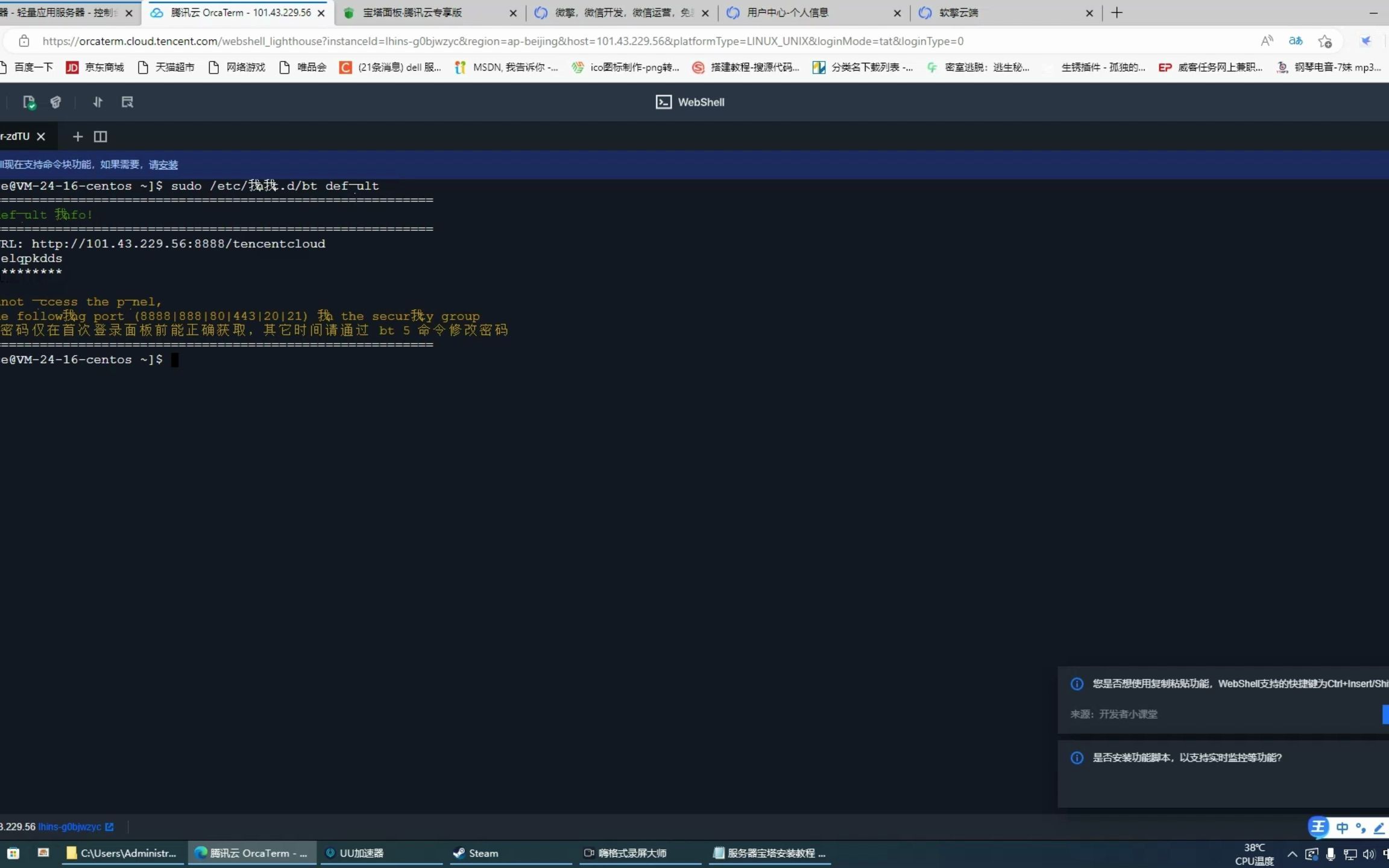The width and height of the screenshot is (1389, 868).
Task: Click the split terminal panel icon
Action: (x=100, y=136)
